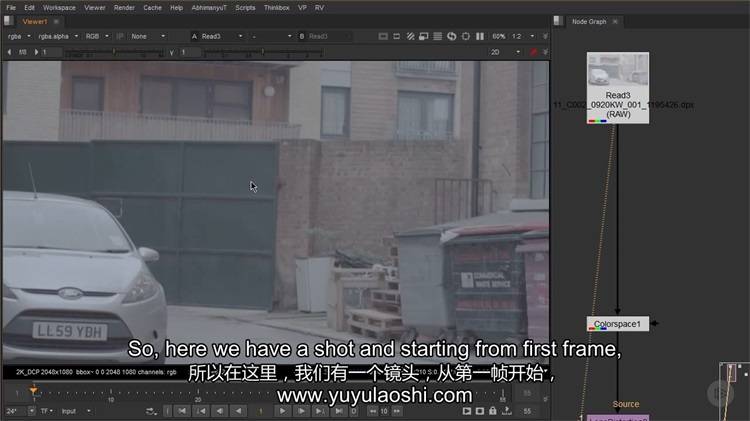750x421 pixels.
Task: Click the Viewer pane content menu icon
Action: point(8,21)
